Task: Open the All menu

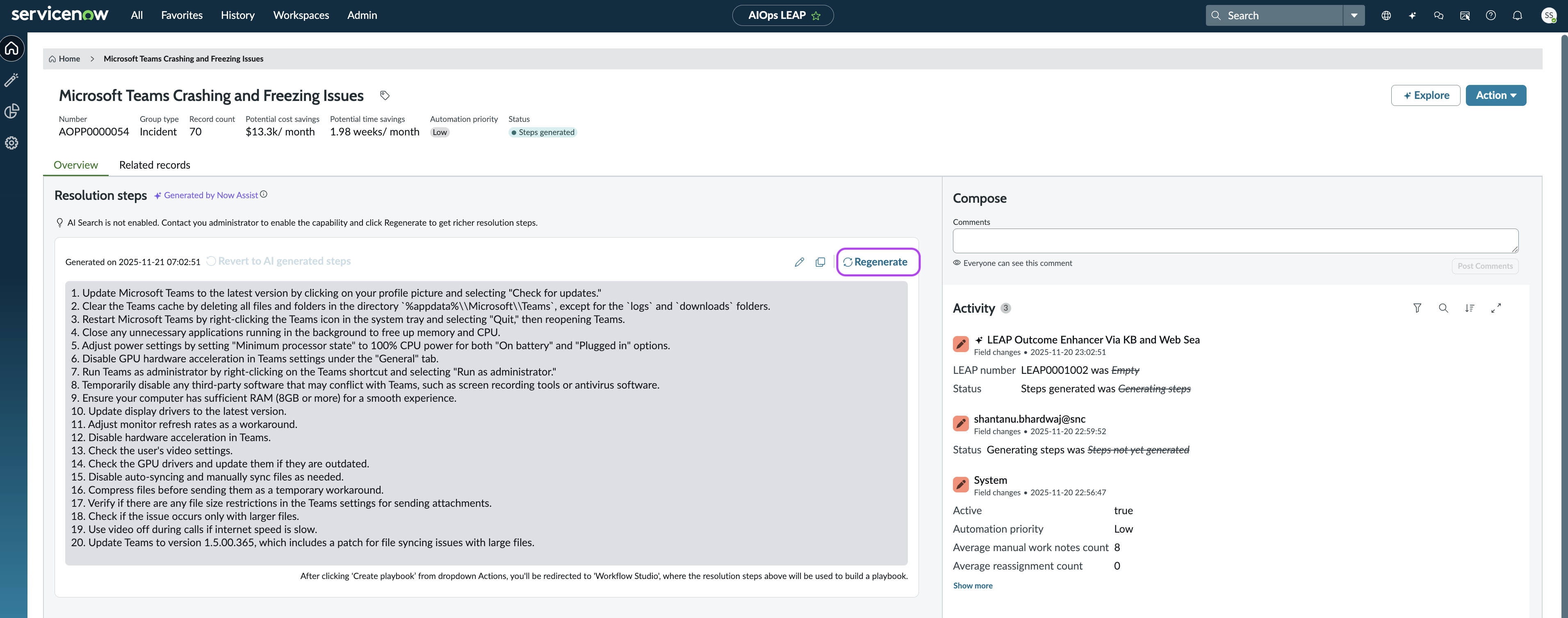Action: tap(137, 15)
